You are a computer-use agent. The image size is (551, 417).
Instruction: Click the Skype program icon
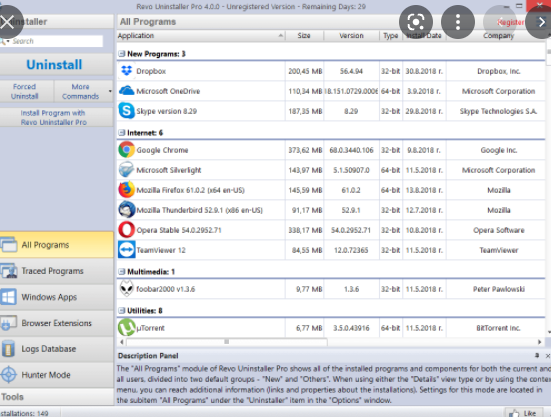point(126,111)
